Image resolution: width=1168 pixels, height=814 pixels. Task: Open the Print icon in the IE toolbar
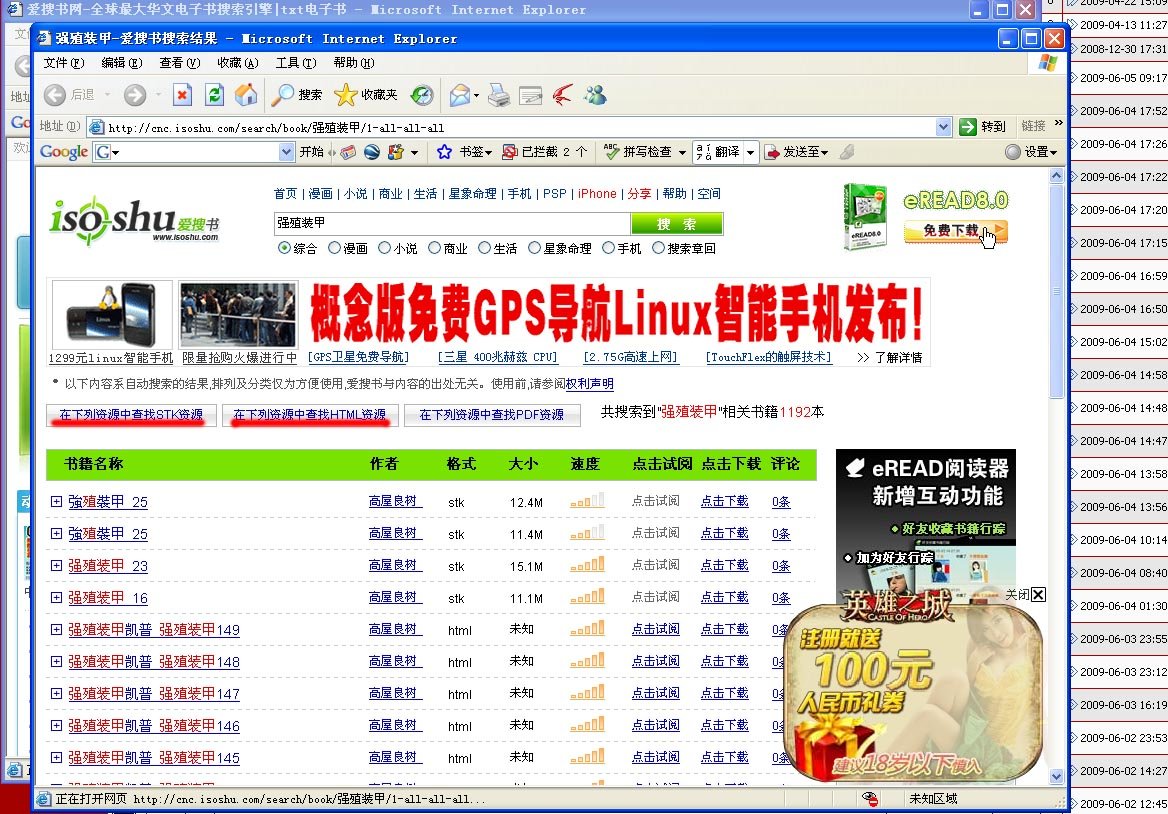pos(497,95)
